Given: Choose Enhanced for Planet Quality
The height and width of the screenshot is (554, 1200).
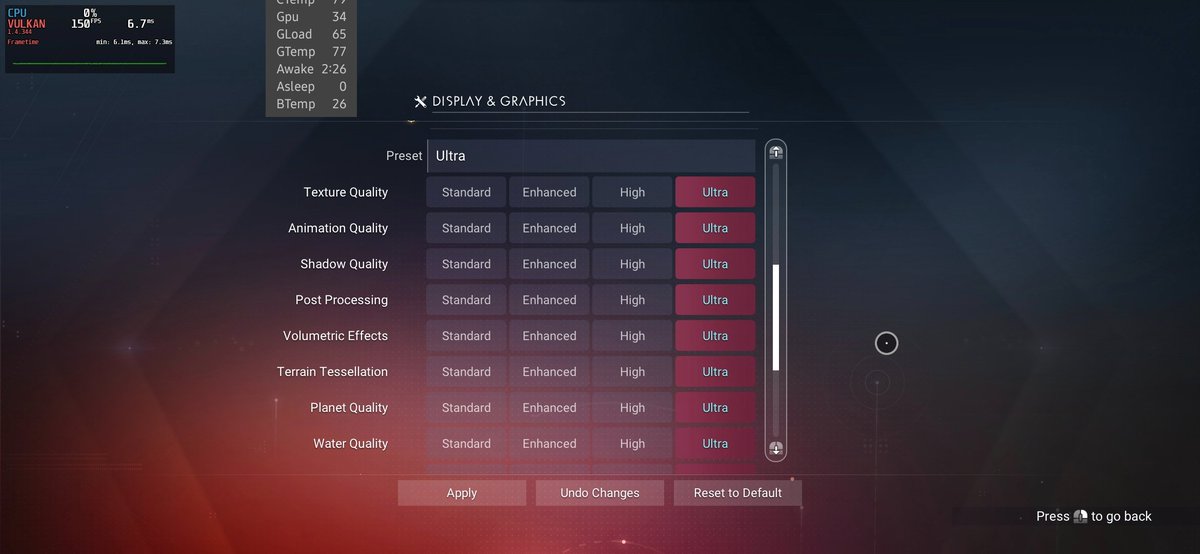Looking at the screenshot, I should pyautogui.click(x=549, y=408).
